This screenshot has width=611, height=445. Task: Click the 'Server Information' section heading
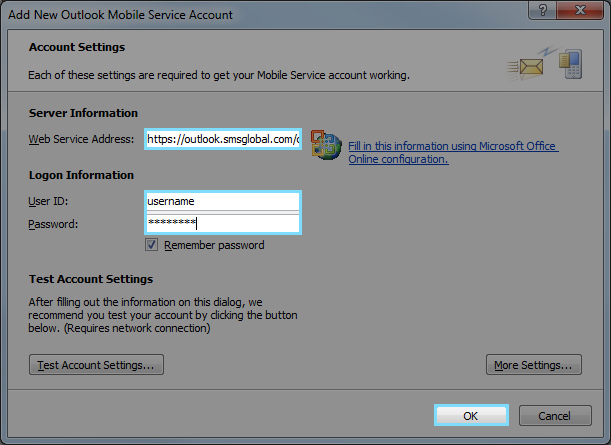pos(83,113)
